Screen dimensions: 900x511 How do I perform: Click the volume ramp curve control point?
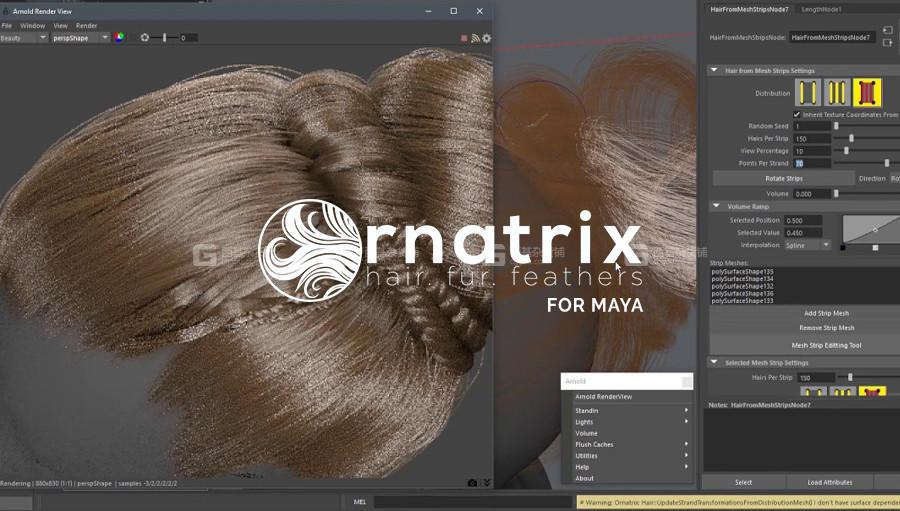[875, 230]
